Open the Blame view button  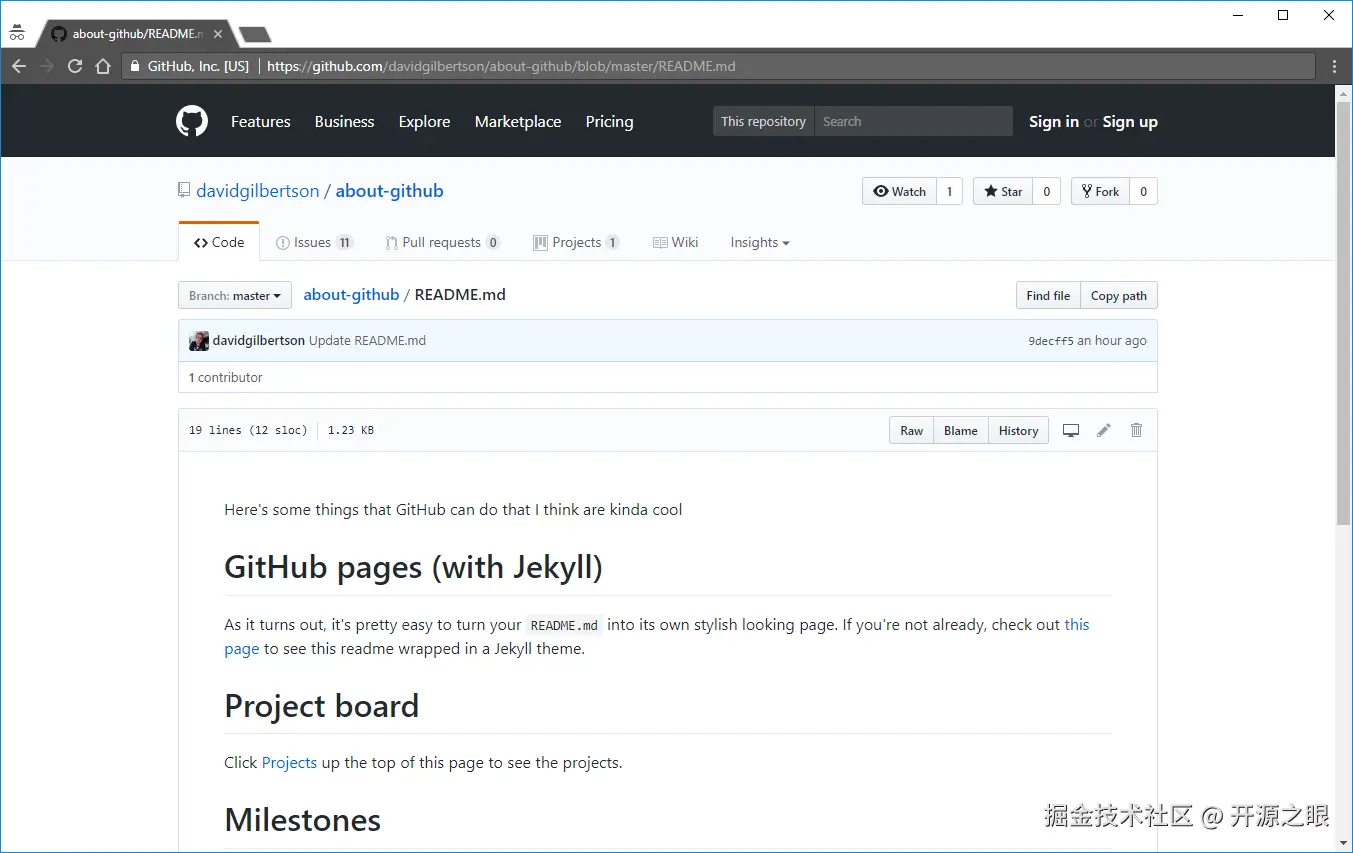pyautogui.click(x=960, y=431)
